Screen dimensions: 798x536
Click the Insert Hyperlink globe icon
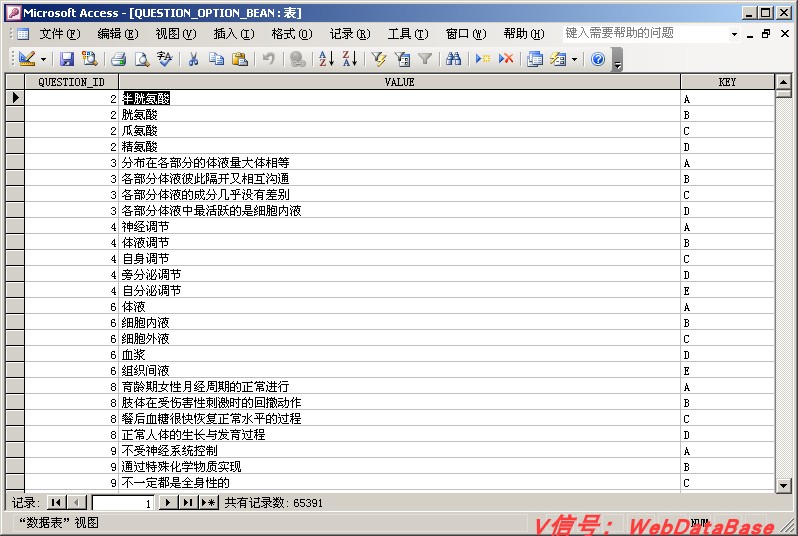(297, 59)
